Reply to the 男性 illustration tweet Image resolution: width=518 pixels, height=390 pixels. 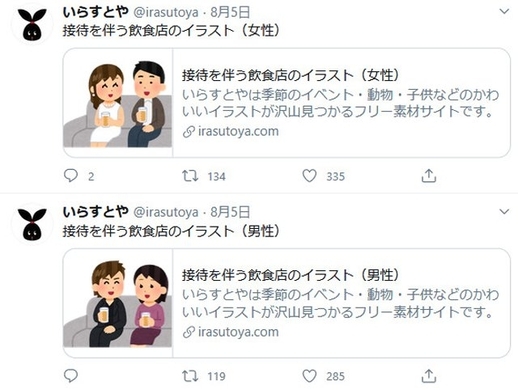coord(71,376)
